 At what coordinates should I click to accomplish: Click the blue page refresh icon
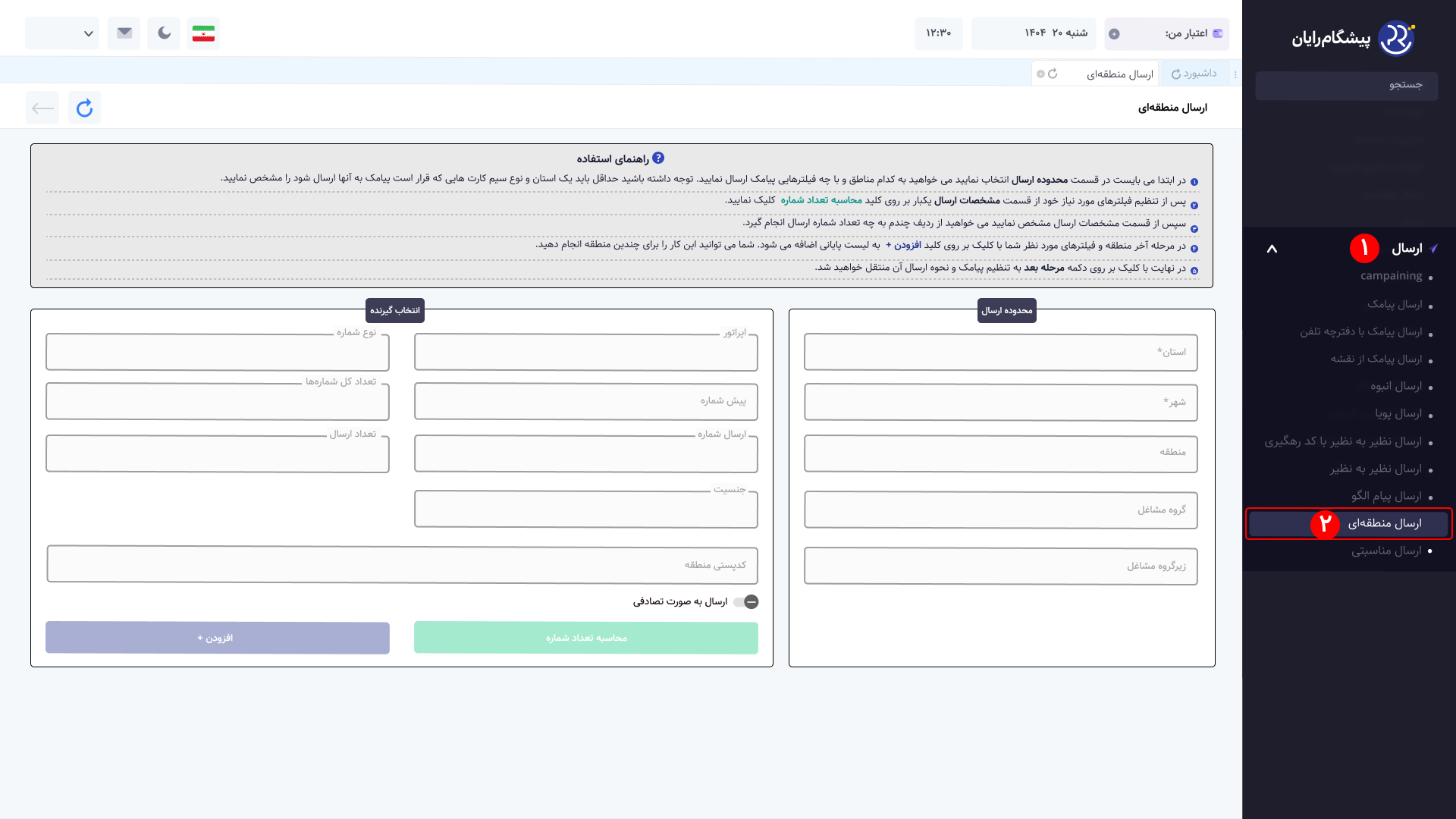84,108
